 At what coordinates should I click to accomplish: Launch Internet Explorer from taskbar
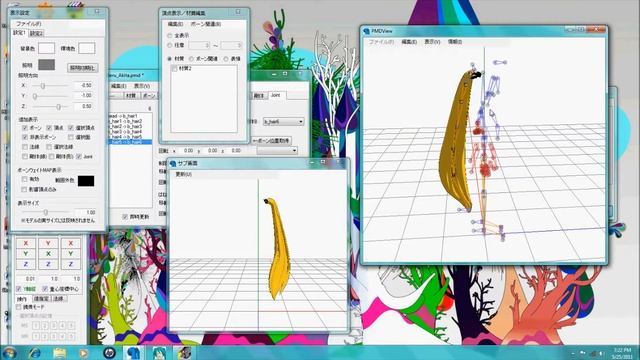34,353
